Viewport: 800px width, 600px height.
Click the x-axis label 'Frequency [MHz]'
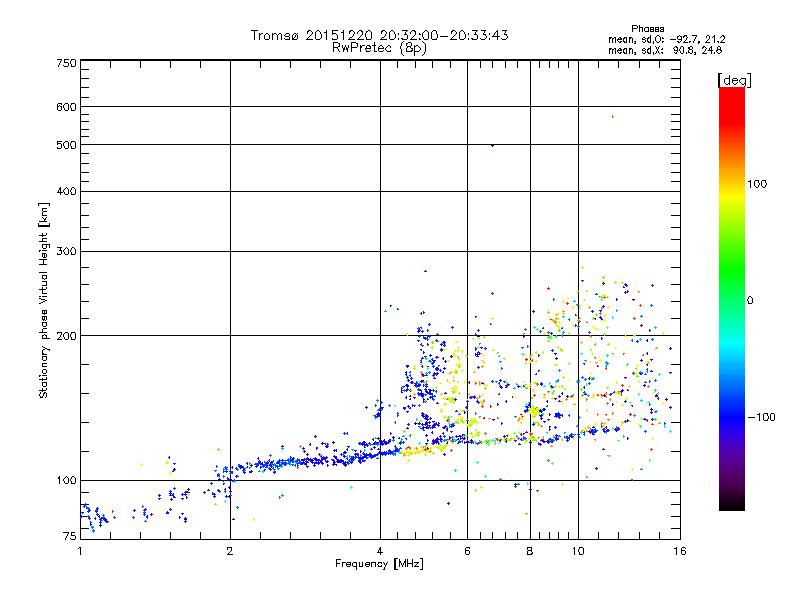tap(379, 564)
